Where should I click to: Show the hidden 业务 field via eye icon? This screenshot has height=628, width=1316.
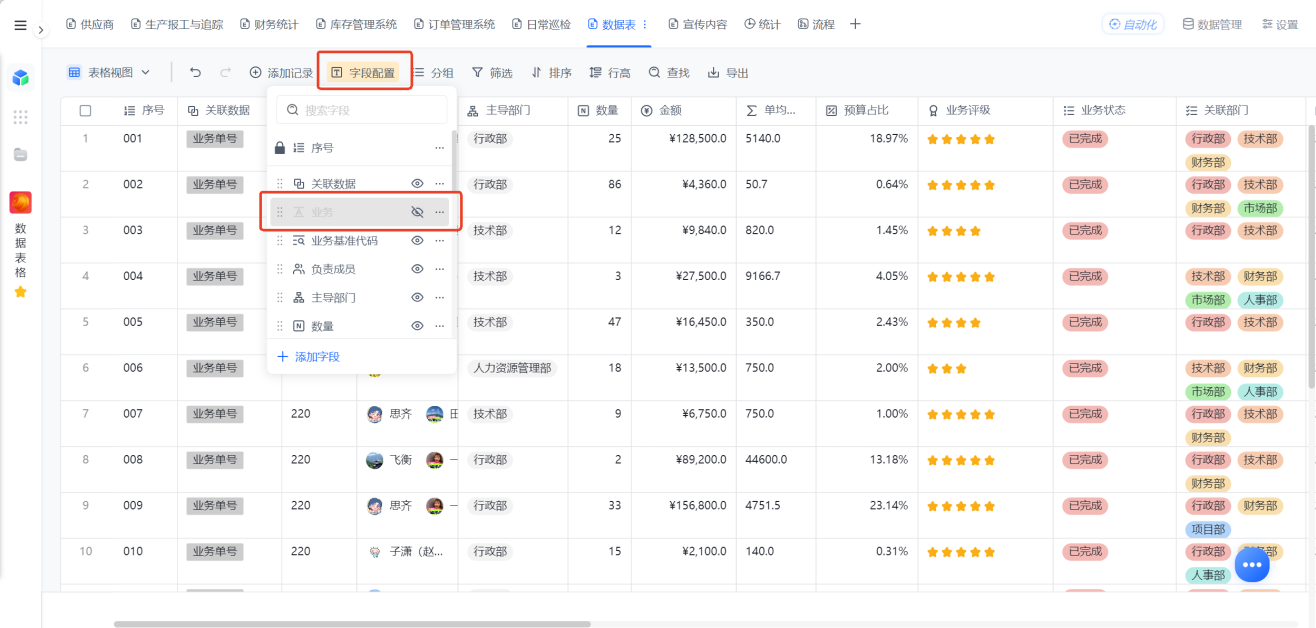click(417, 212)
